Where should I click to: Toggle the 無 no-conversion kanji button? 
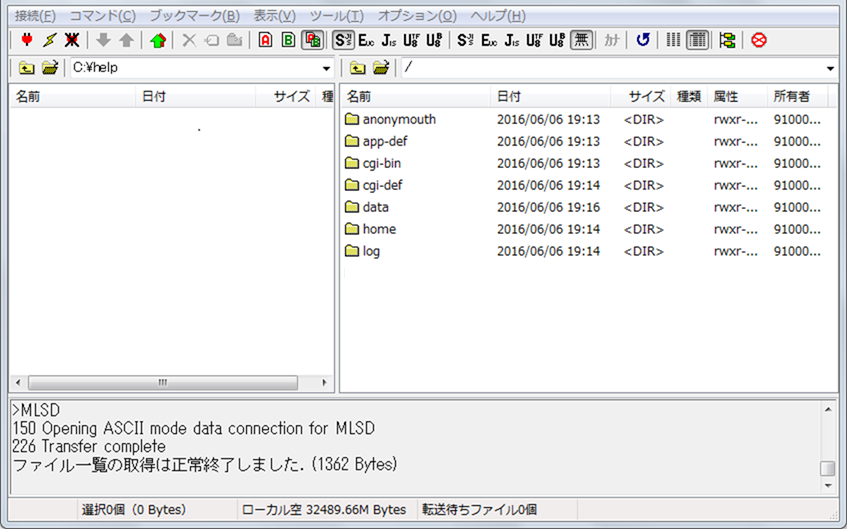[x=581, y=40]
